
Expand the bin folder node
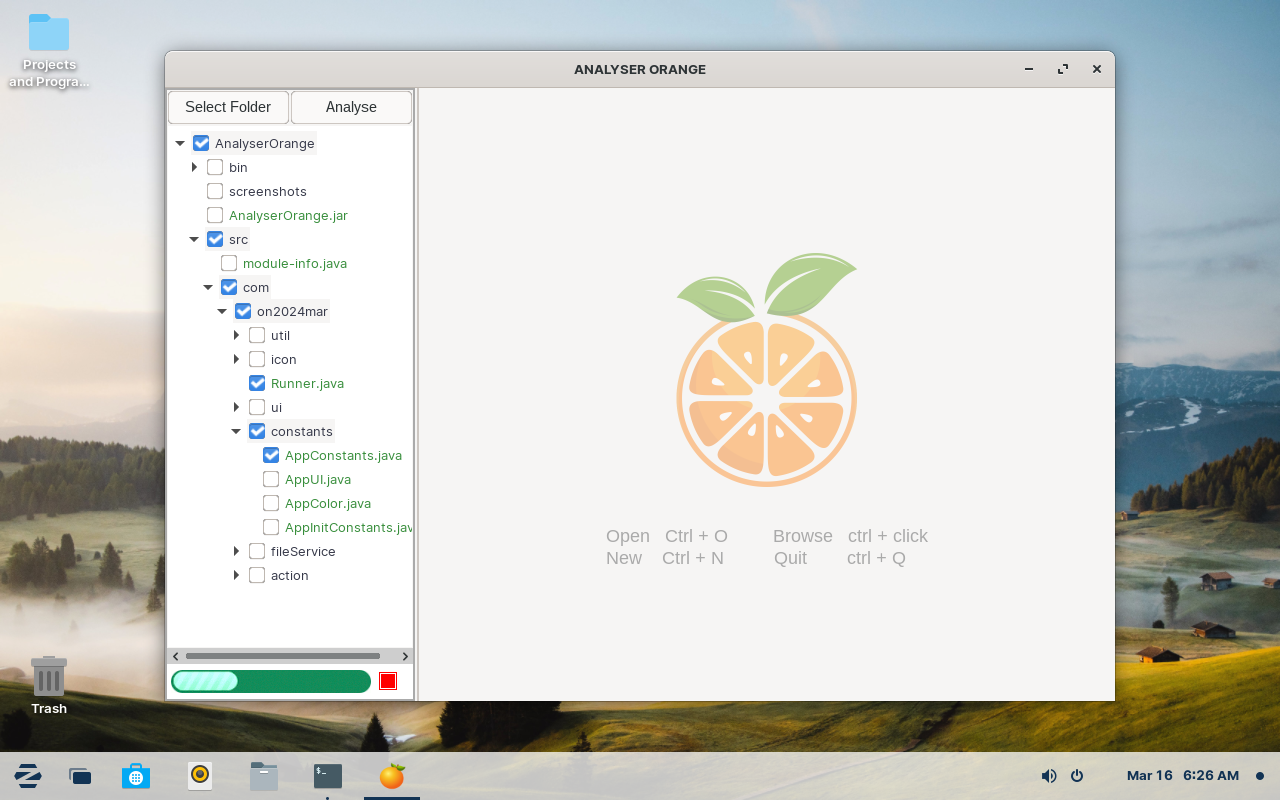pyautogui.click(x=194, y=167)
